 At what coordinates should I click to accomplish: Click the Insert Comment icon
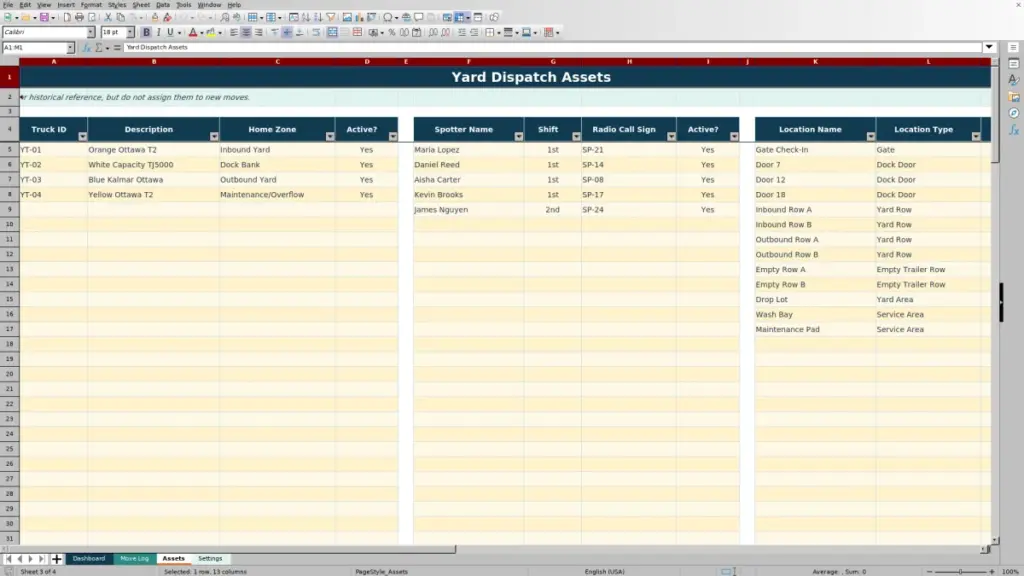tap(419, 17)
